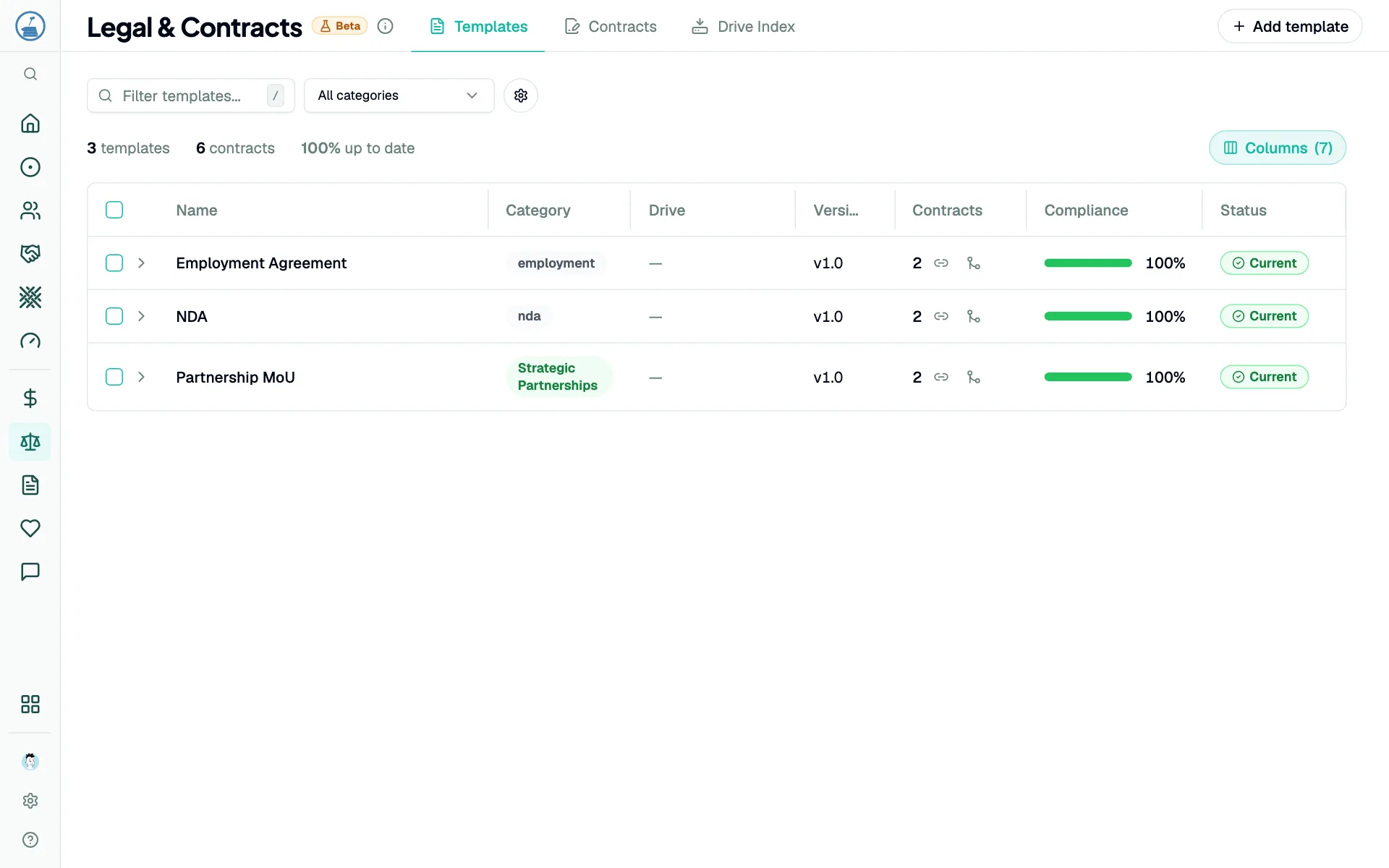Check the Partnership MoU row checkbox

[x=114, y=378]
